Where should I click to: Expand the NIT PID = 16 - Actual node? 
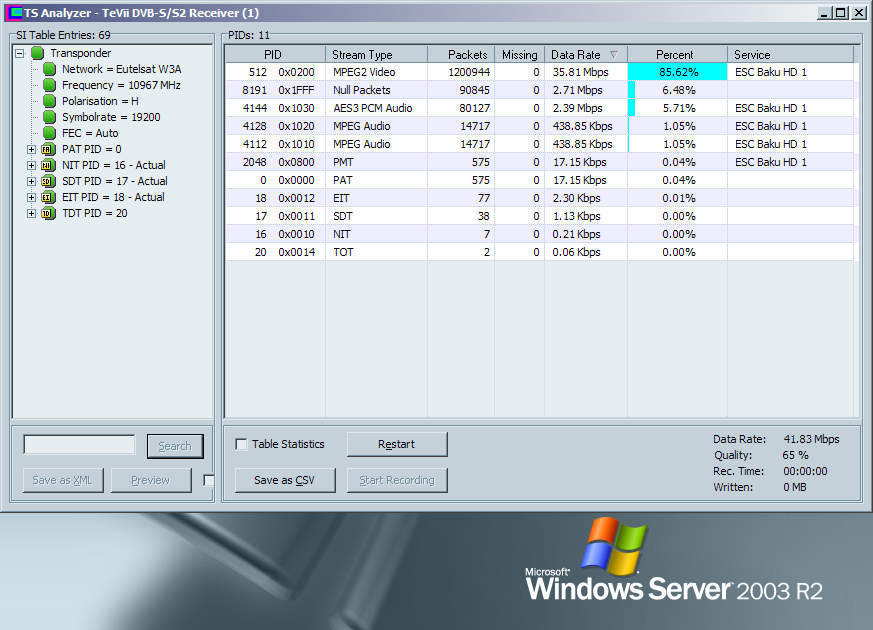tap(32, 165)
